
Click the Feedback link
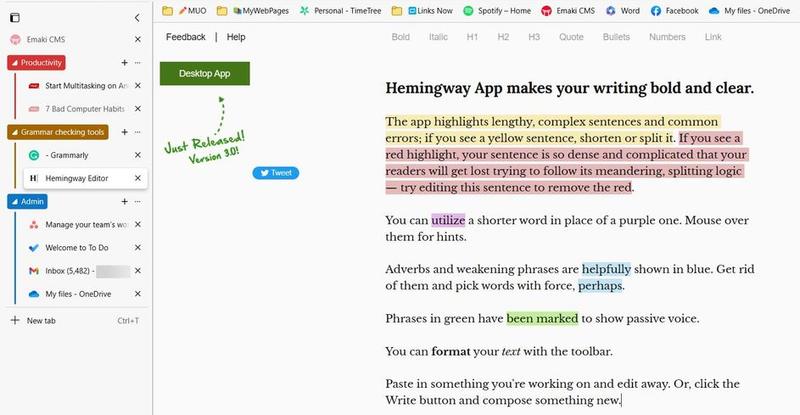coord(186,37)
